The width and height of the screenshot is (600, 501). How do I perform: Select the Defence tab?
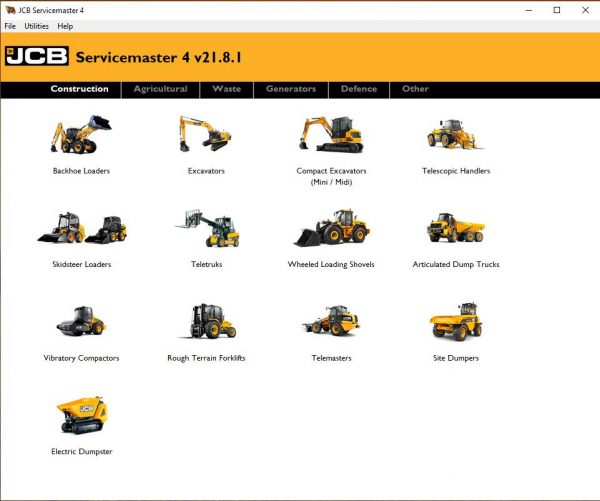[x=359, y=89]
